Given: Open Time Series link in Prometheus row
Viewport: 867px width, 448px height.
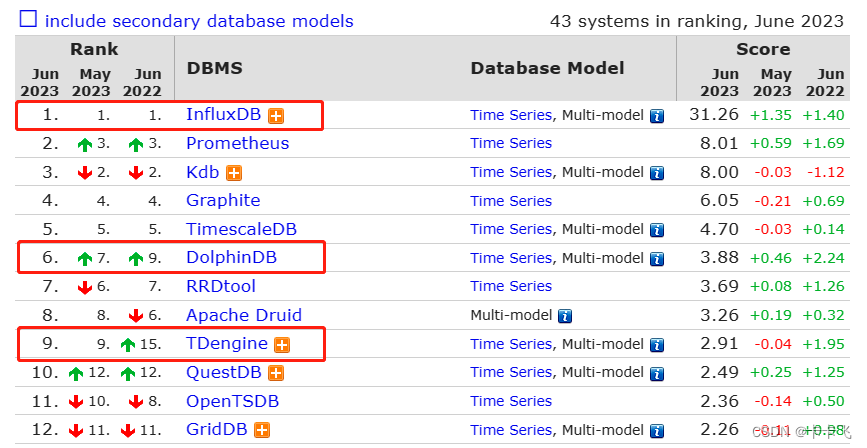Looking at the screenshot, I should tap(511, 143).
